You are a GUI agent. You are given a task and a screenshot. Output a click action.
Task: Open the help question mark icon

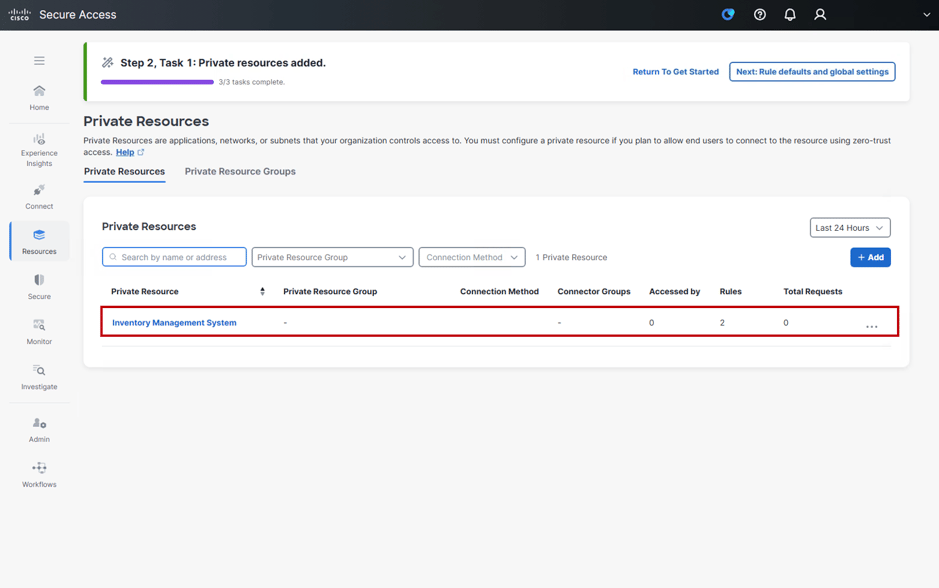point(760,15)
